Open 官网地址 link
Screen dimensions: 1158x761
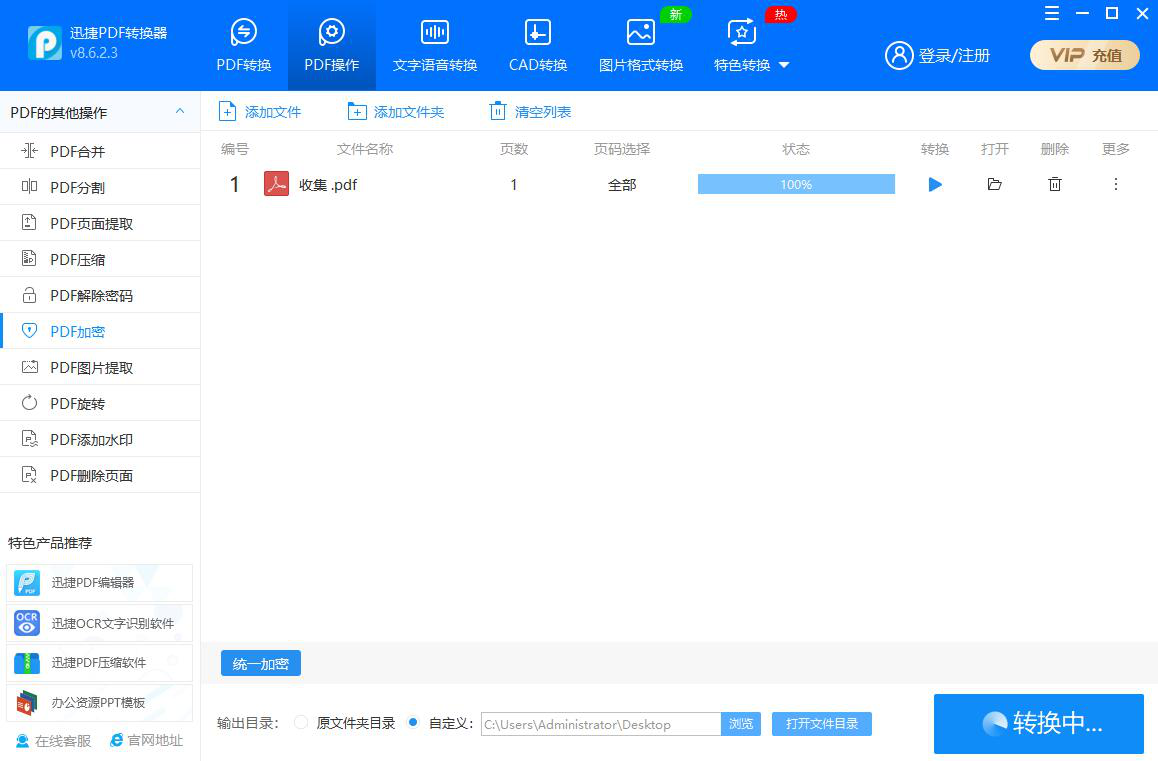146,740
